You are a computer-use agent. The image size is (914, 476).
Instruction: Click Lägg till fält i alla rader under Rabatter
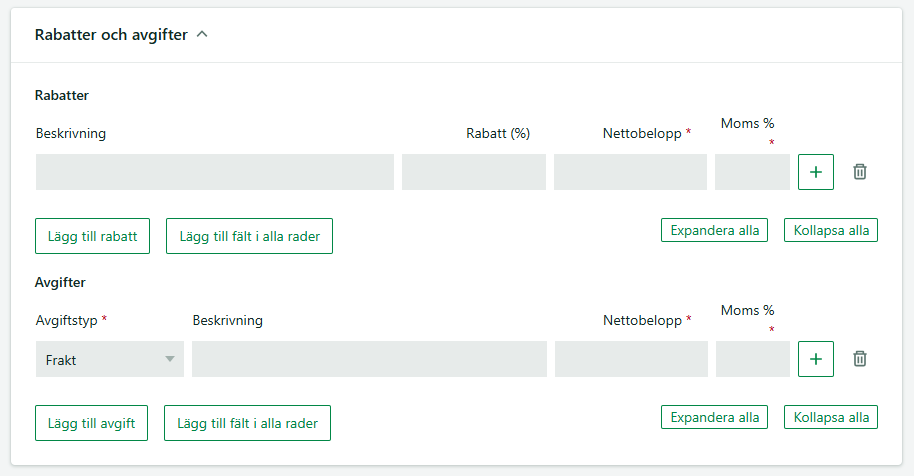tap(249, 236)
